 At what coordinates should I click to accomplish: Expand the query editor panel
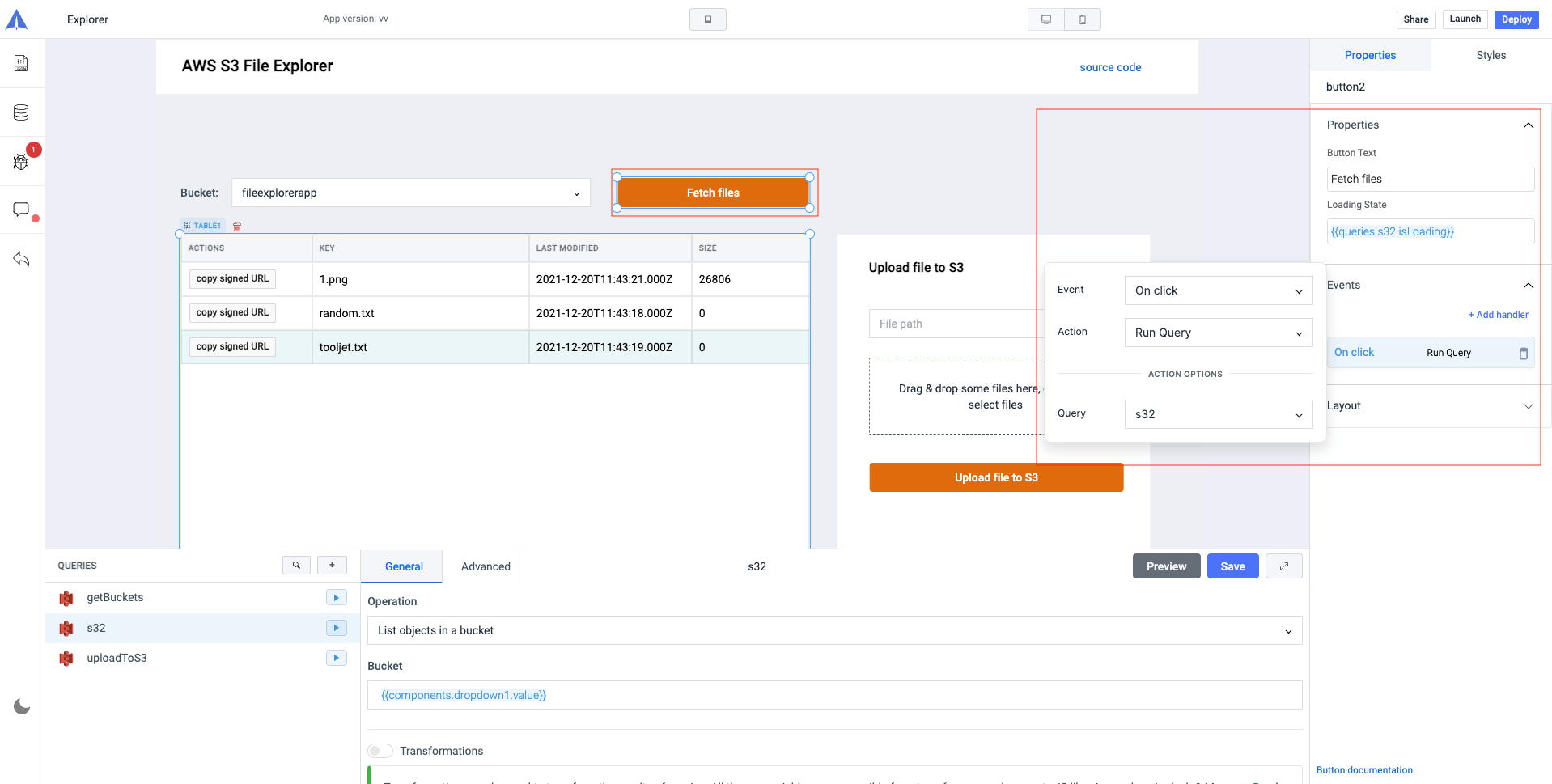click(1283, 566)
